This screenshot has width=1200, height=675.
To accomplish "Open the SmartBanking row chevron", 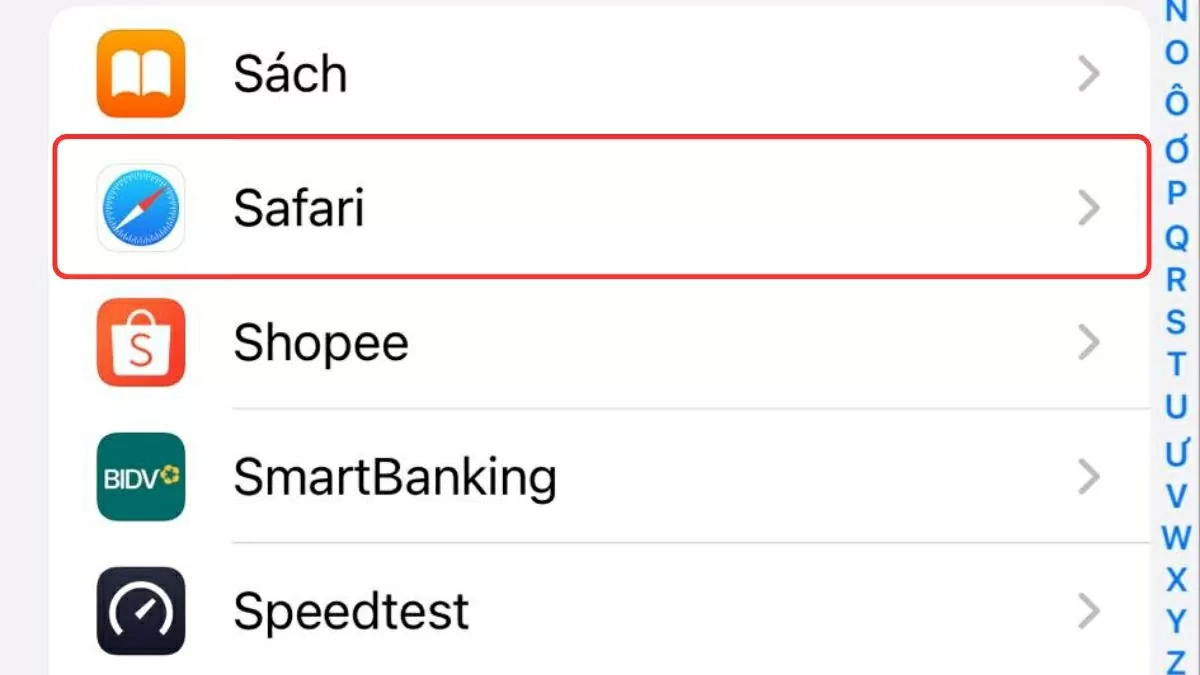I will coord(1089,478).
